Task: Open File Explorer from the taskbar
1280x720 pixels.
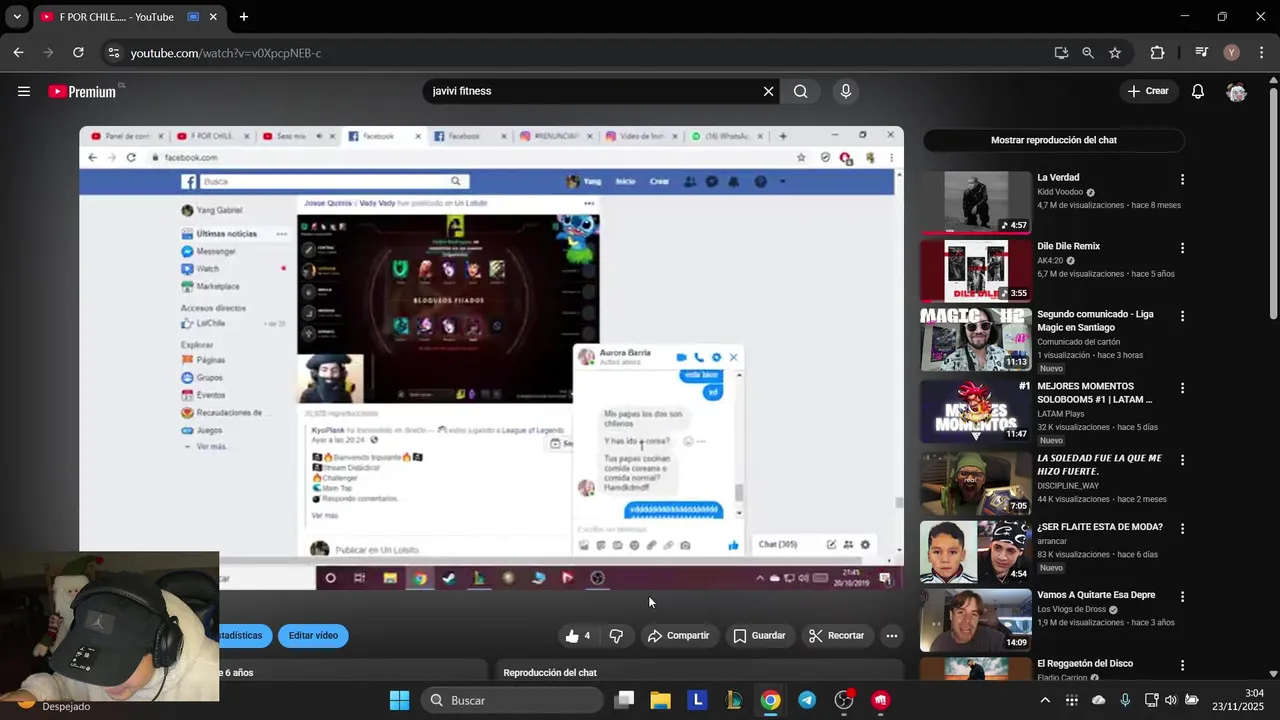Action: point(661,700)
